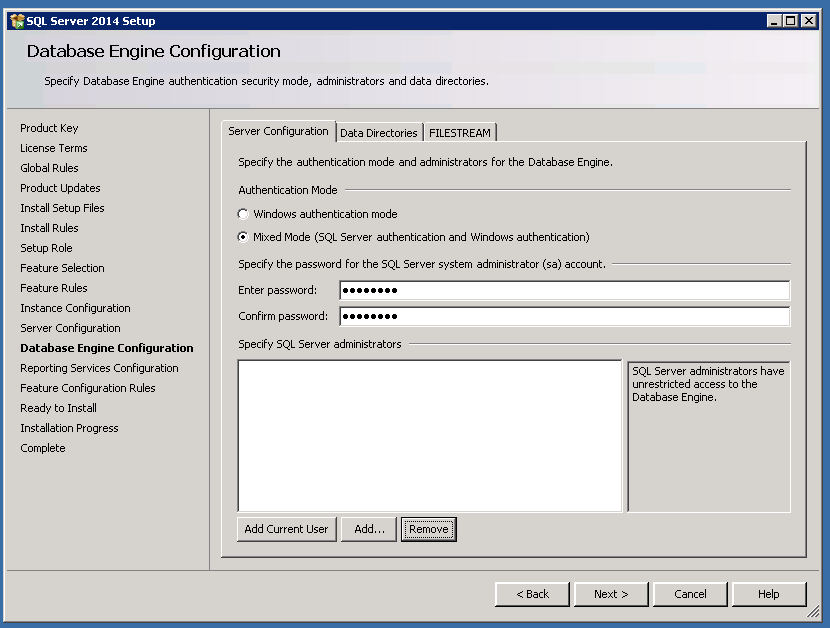Cancel the SQL Server installation
Viewport: 830px width, 628px height.
pyautogui.click(x=690, y=593)
